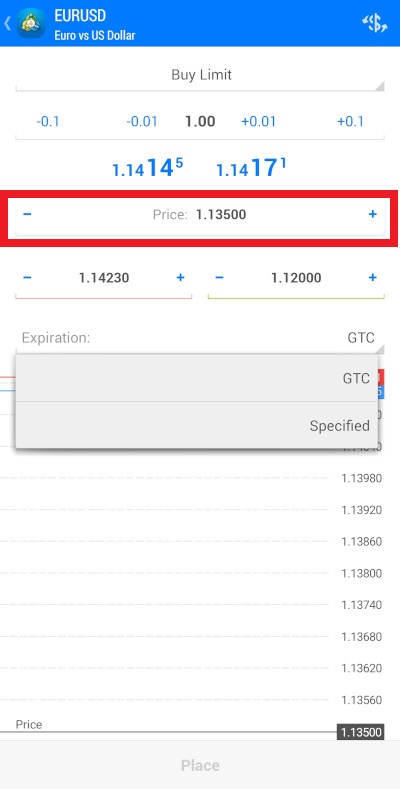Collapse the Expiration dropdown showing GTC
This screenshot has height=789, width=400.
click(200, 338)
